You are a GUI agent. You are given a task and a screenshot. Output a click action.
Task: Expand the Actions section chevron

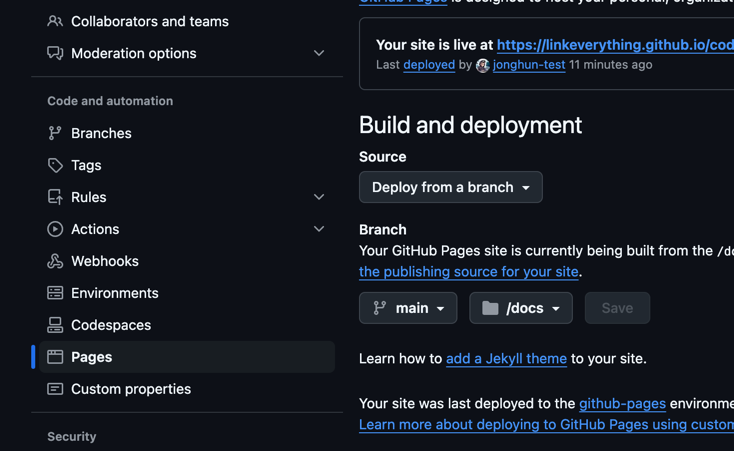(319, 229)
